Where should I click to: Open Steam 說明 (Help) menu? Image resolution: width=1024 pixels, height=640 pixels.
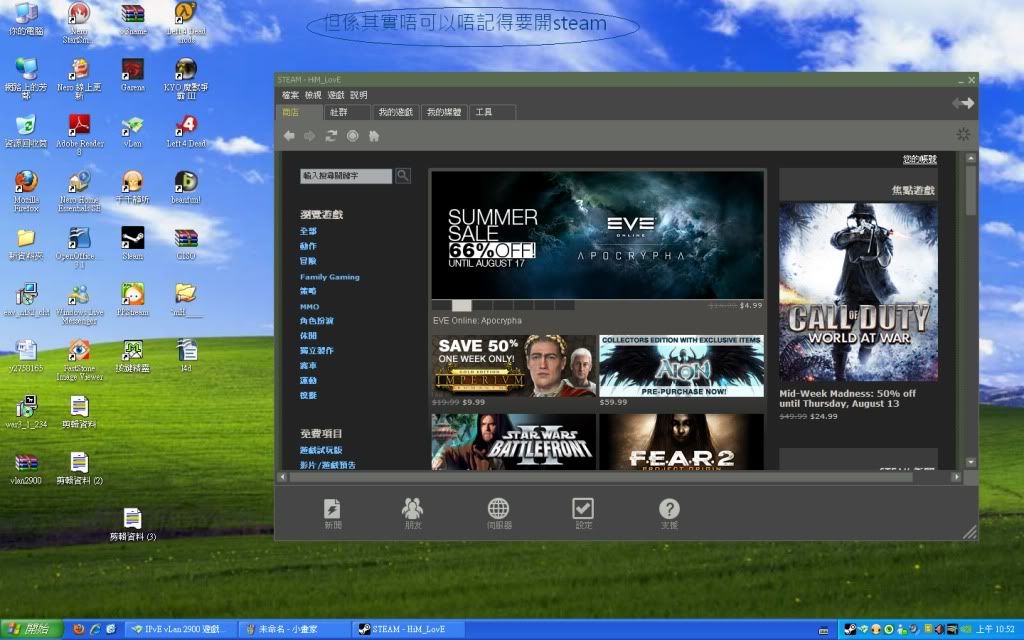click(359, 95)
